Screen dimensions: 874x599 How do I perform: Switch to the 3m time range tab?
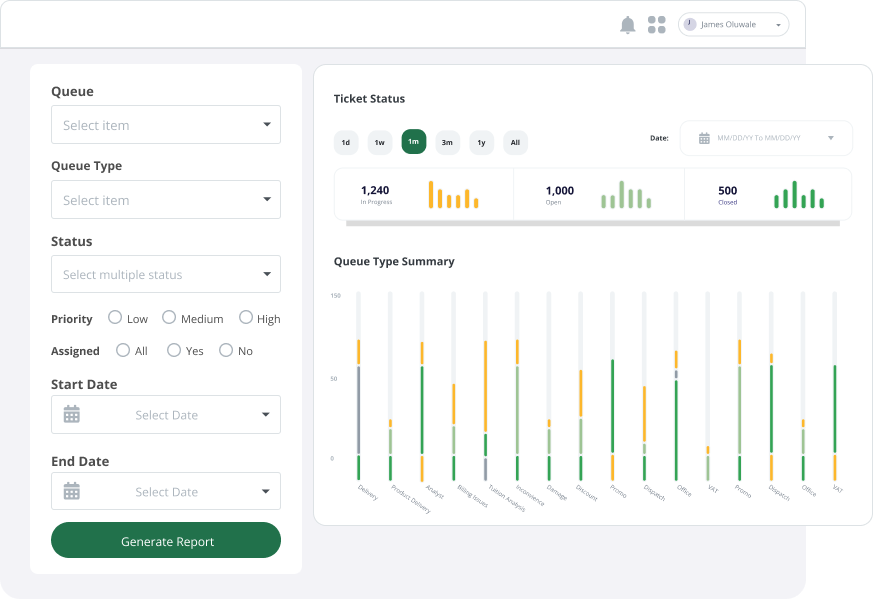pos(447,143)
